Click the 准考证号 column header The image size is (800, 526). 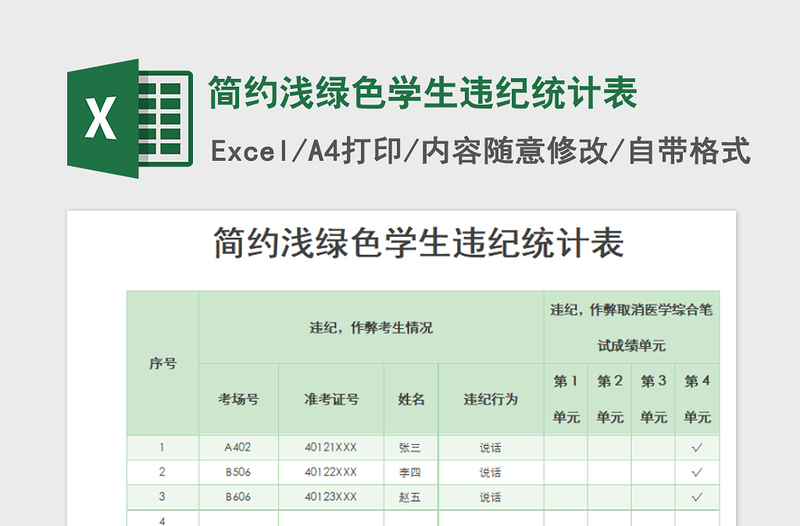pos(331,399)
